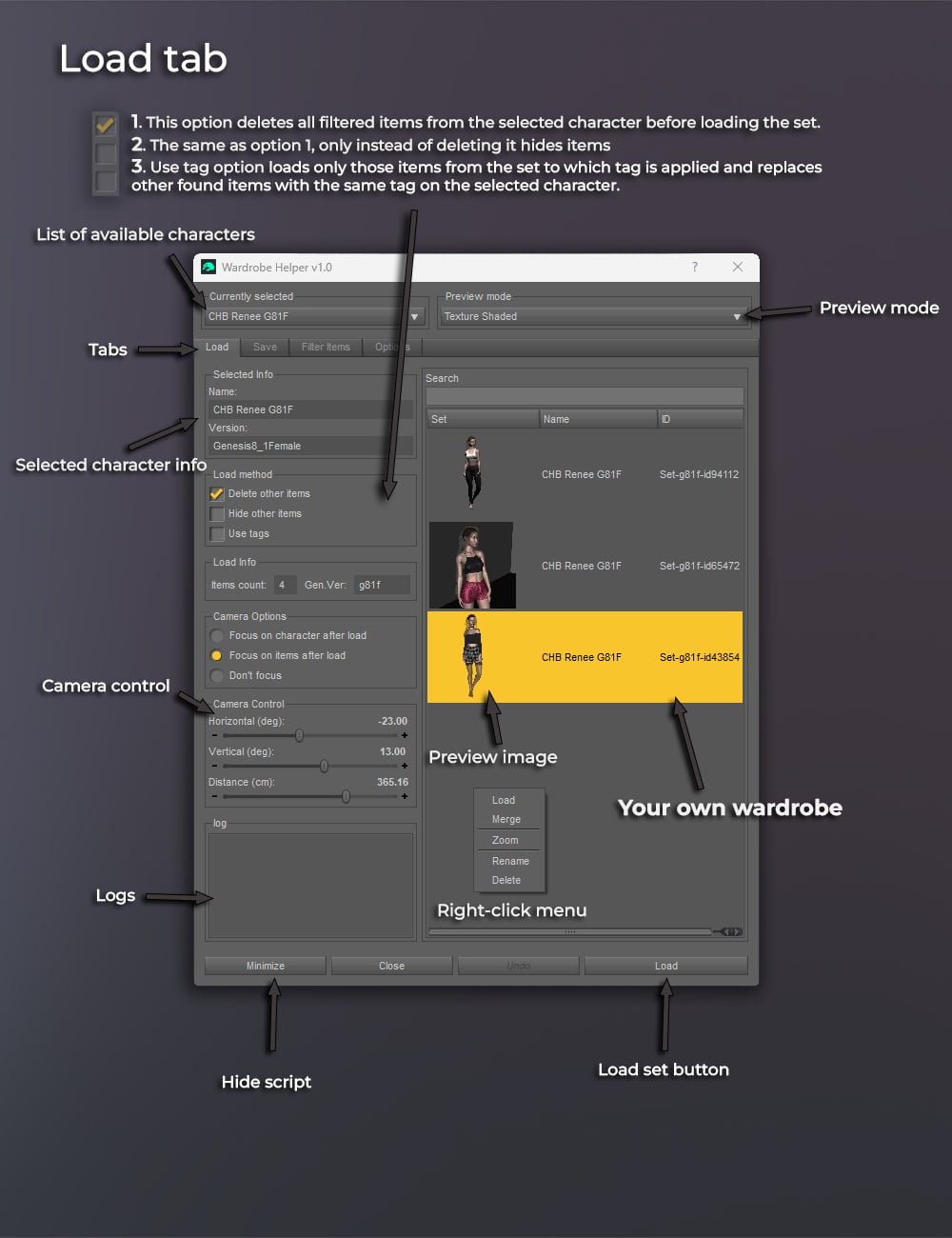Choose Rename from the right-click menu
The height and width of the screenshot is (1238, 952).
pyautogui.click(x=508, y=860)
